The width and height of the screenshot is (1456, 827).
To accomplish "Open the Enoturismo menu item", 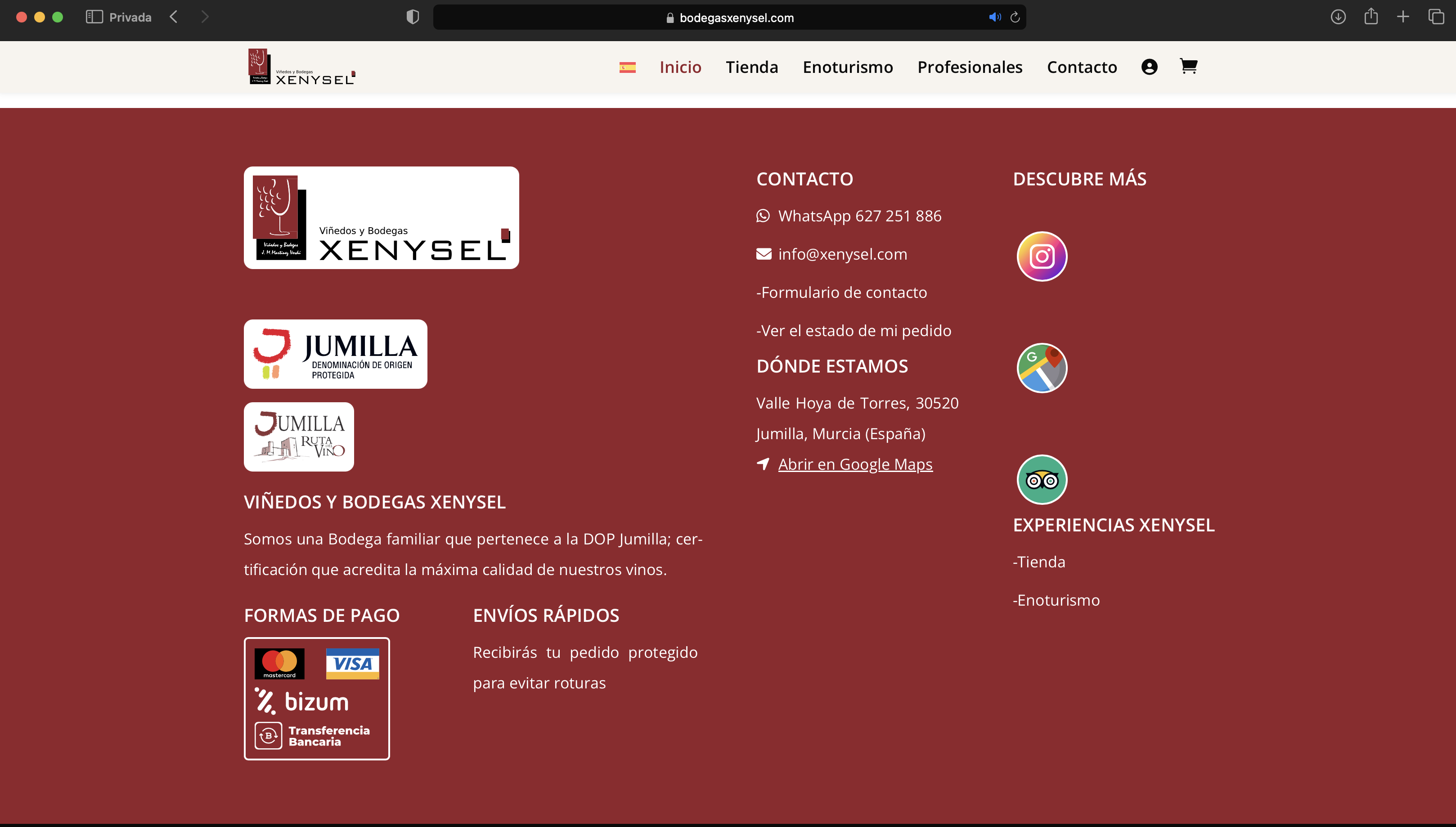I will coord(848,67).
